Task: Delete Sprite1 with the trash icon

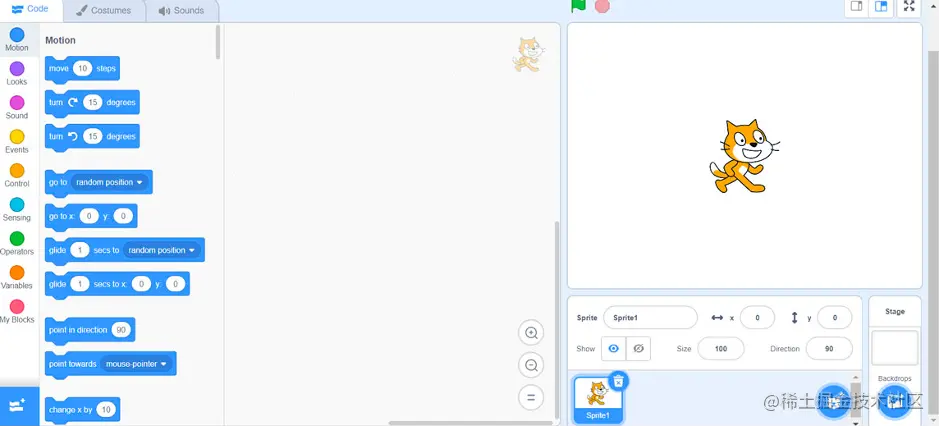Action: click(619, 381)
